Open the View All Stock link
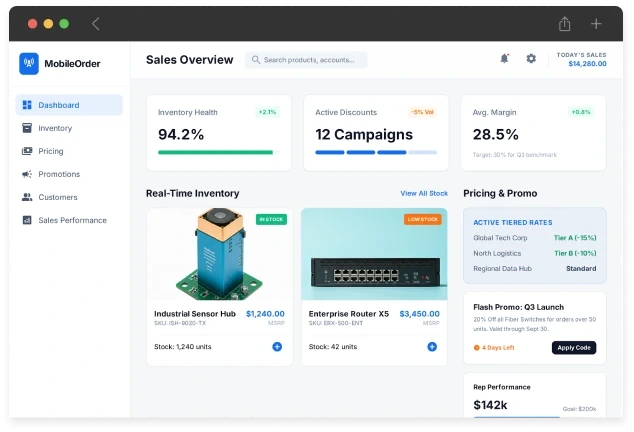634x432 pixels. click(x=424, y=193)
